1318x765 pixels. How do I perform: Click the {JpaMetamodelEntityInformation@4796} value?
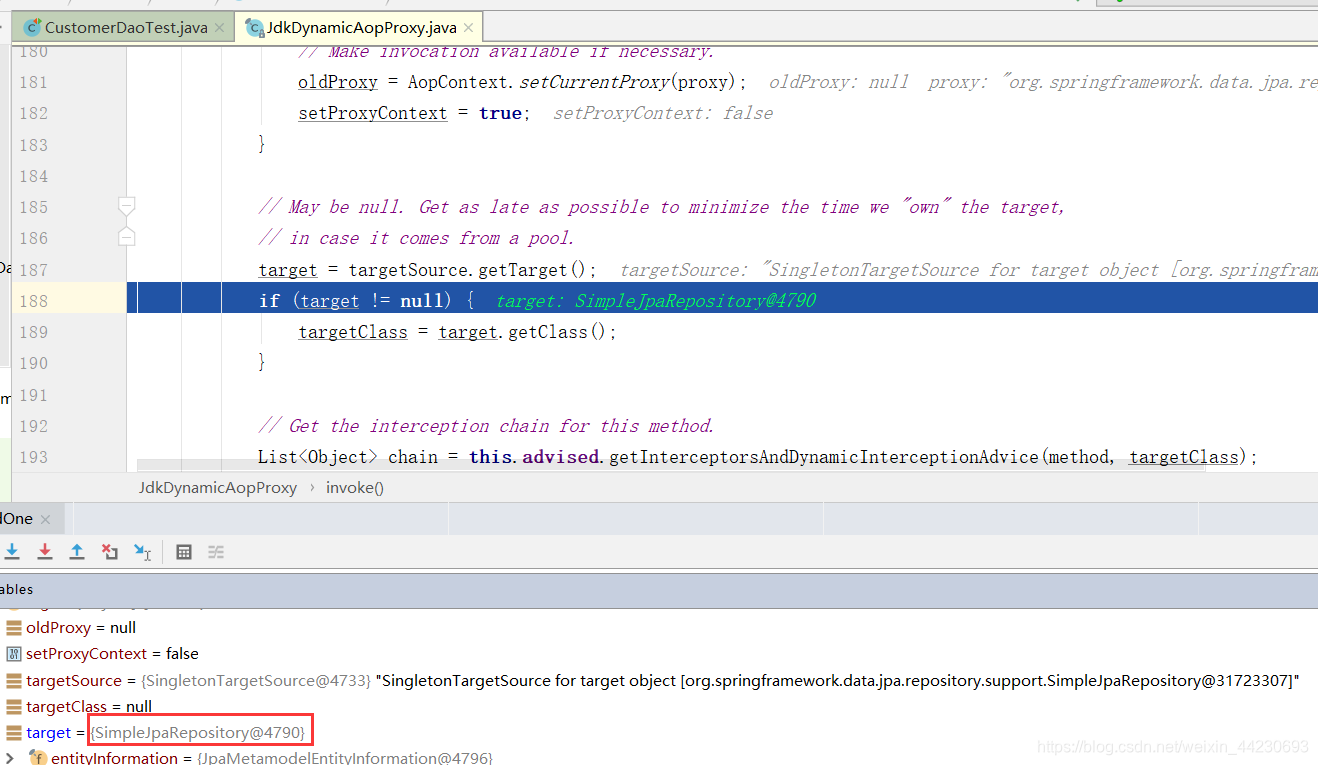[345, 758]
